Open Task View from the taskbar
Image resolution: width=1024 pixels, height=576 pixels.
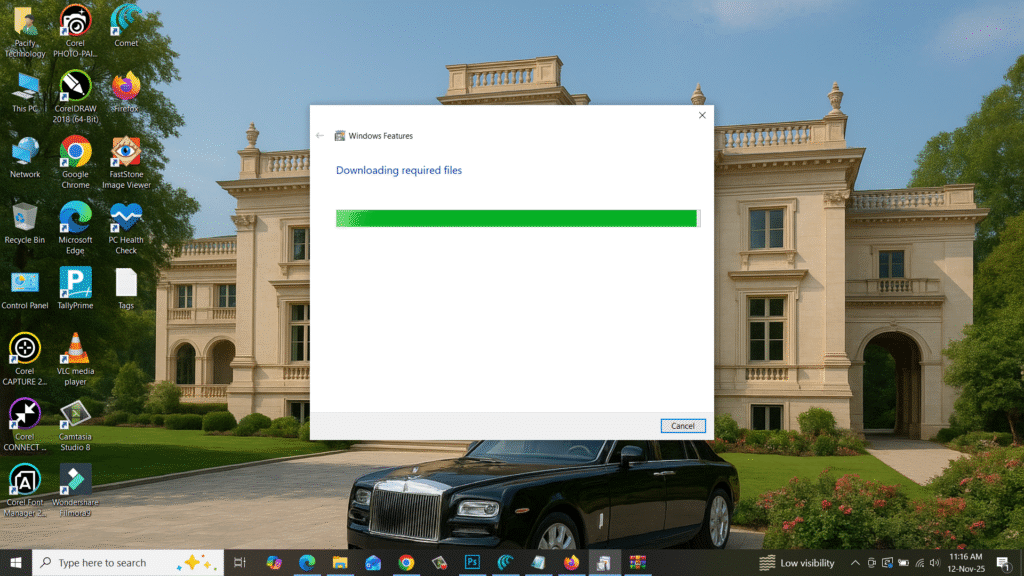[240, 561]
